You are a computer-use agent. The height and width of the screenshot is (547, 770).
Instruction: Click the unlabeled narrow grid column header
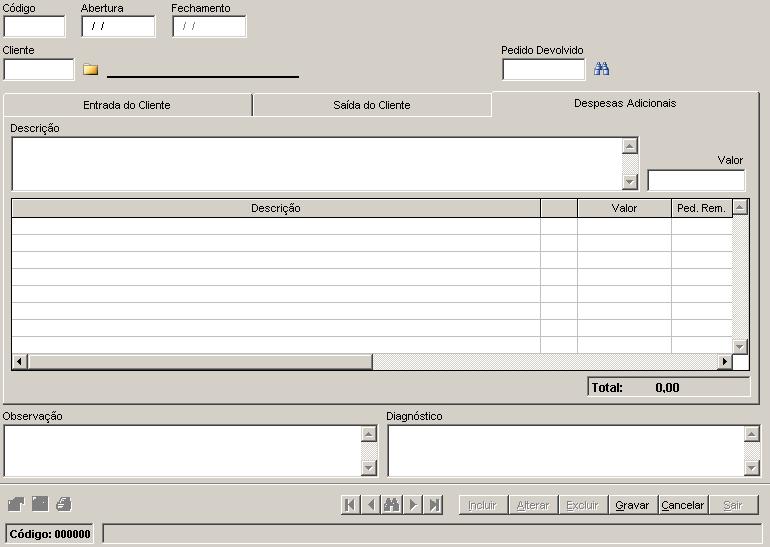pos(559,208)
